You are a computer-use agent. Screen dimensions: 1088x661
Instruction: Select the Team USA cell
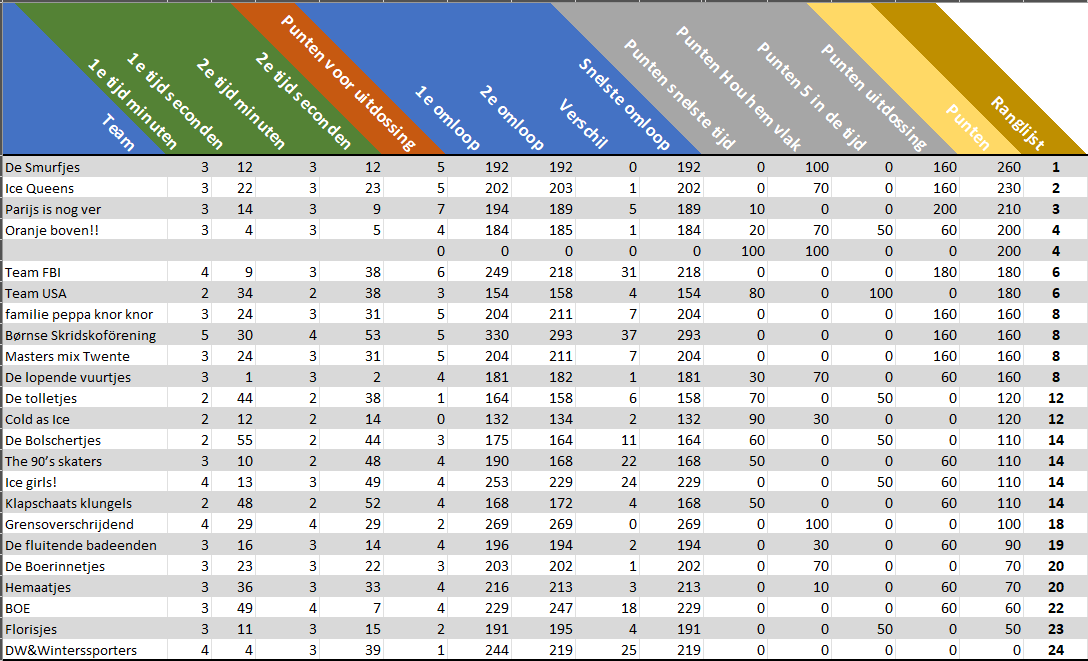36,293
